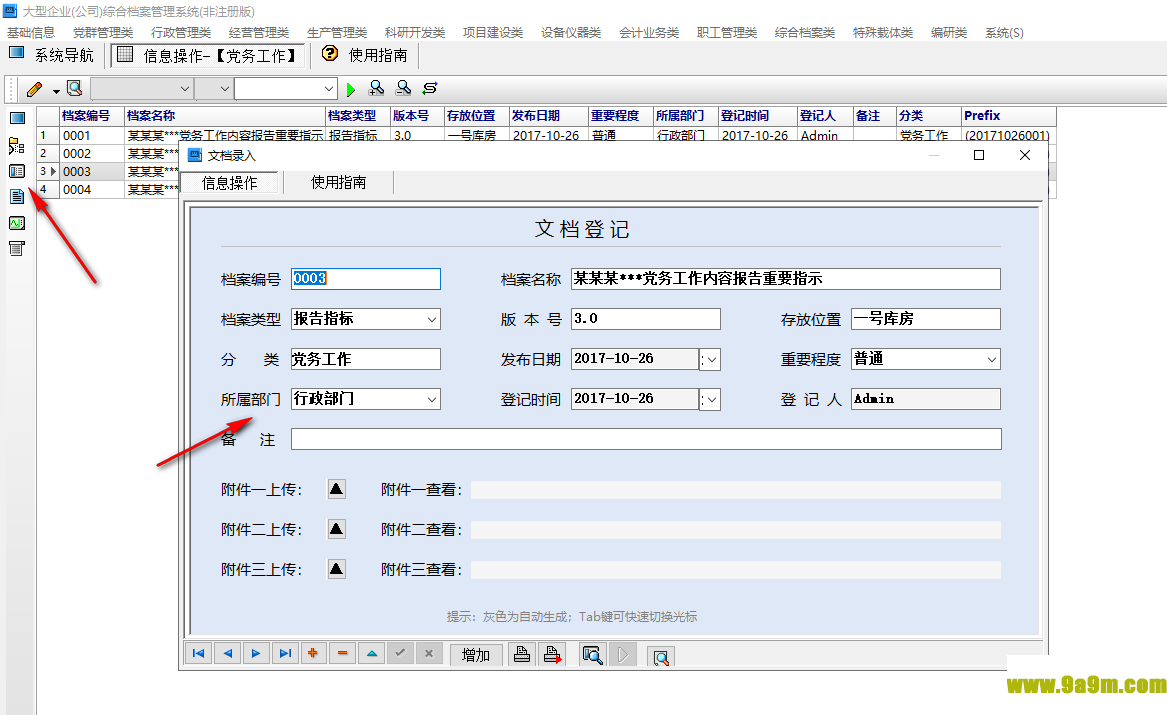Open the 会计业务类 menu
This screenshot has height=715, width=1167.
[649, 33]
